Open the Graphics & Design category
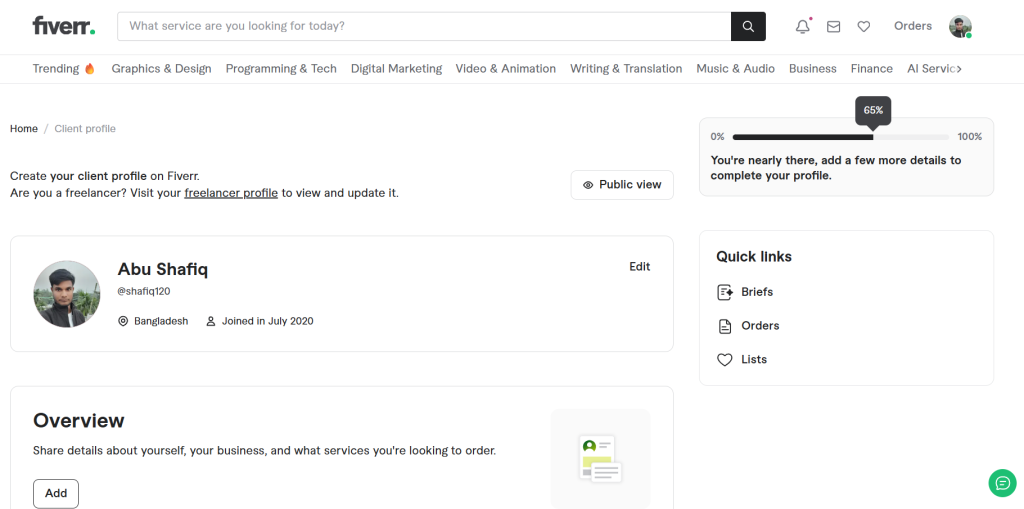 161,69
